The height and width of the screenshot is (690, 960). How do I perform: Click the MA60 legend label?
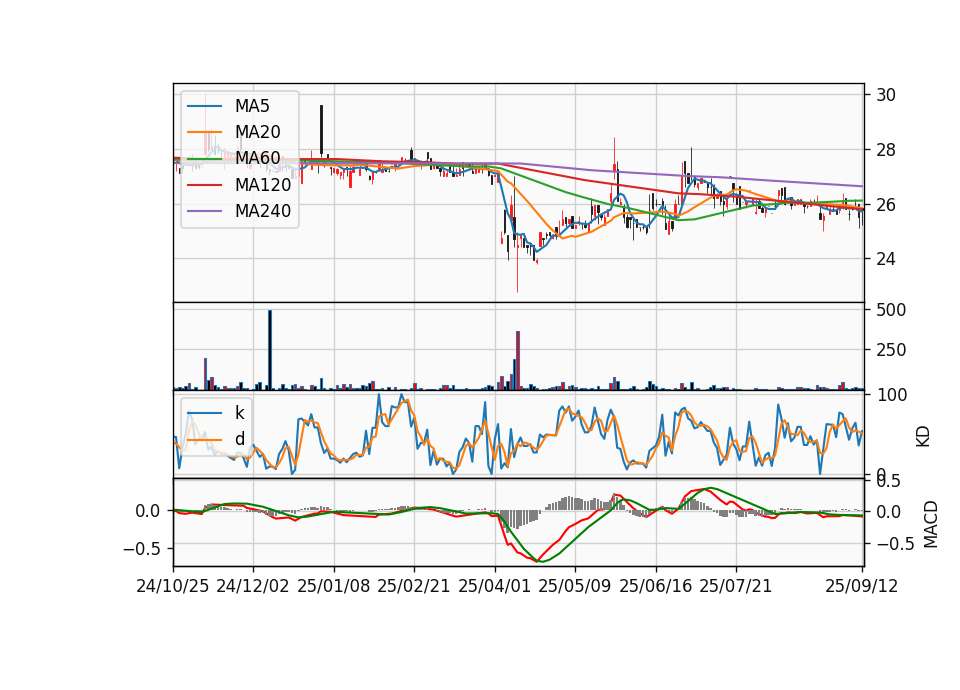tap(257, 159)
